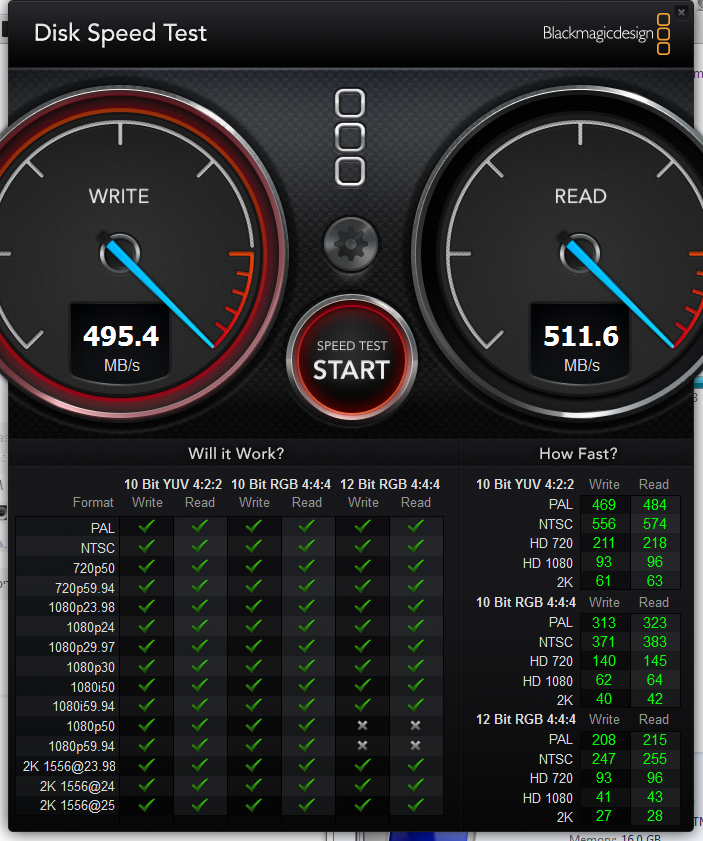Select the 'How Fast?' heading
This screenshot has height=841, width=703.
coord(578,453)
